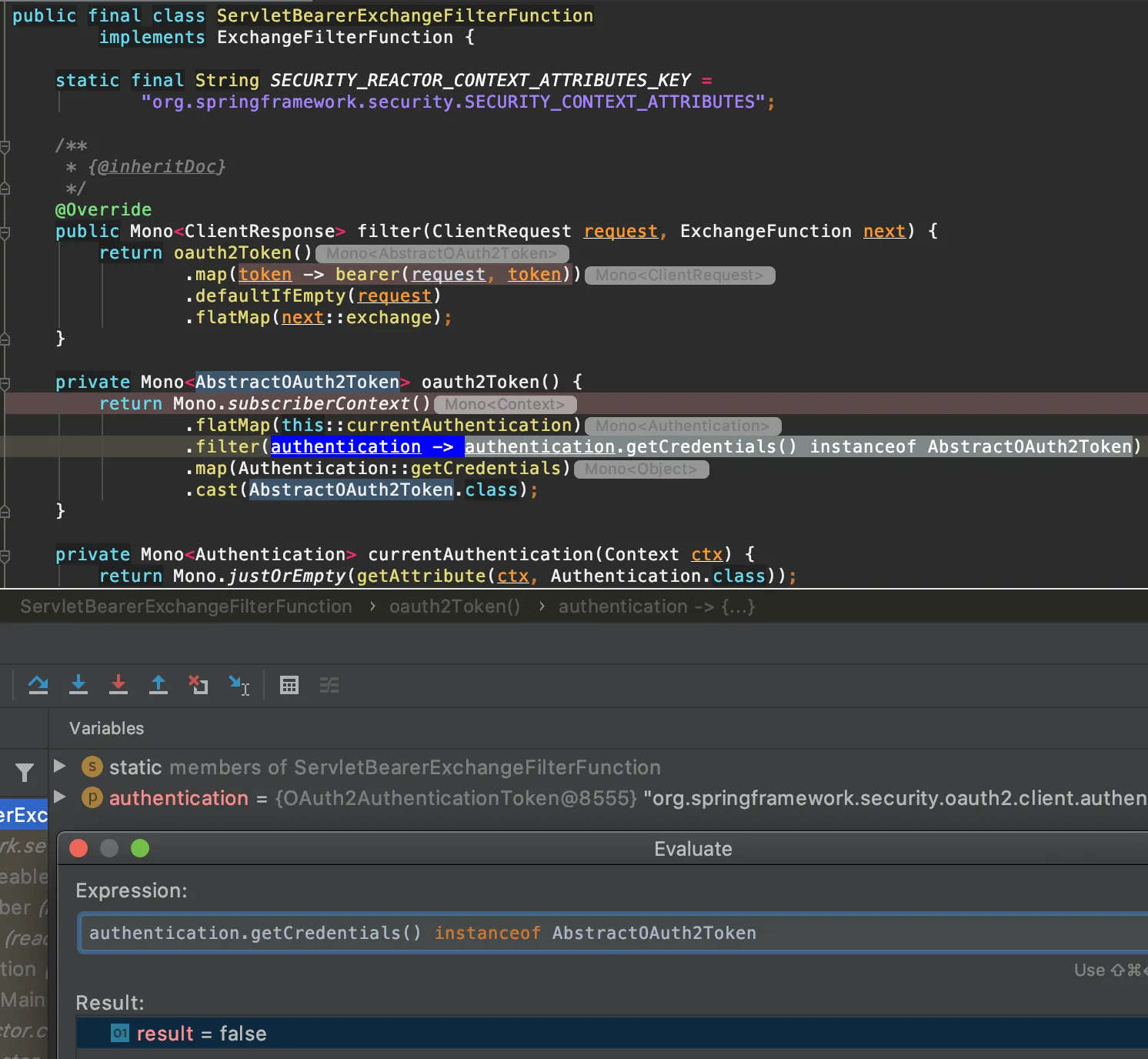The image size is (1148, 1059).
Task: Collapse the Javadoc comment fold marker
Action: click(5, 146)
